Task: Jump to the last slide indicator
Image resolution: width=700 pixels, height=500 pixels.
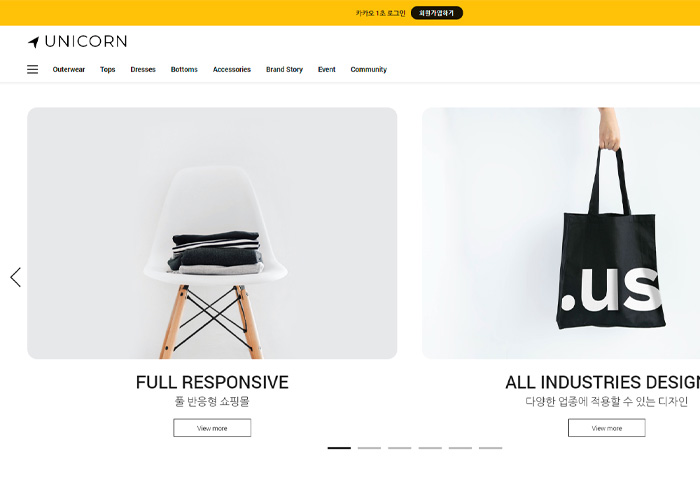Action: (x=491, y=448)
